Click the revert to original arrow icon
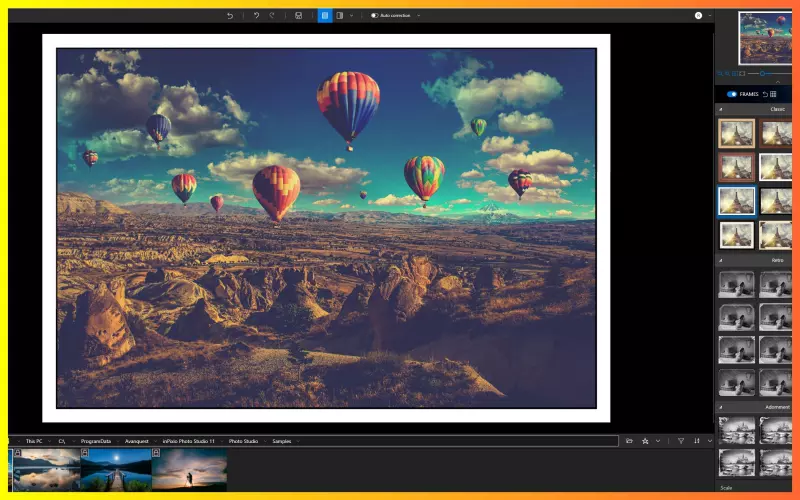 point(230,16)
